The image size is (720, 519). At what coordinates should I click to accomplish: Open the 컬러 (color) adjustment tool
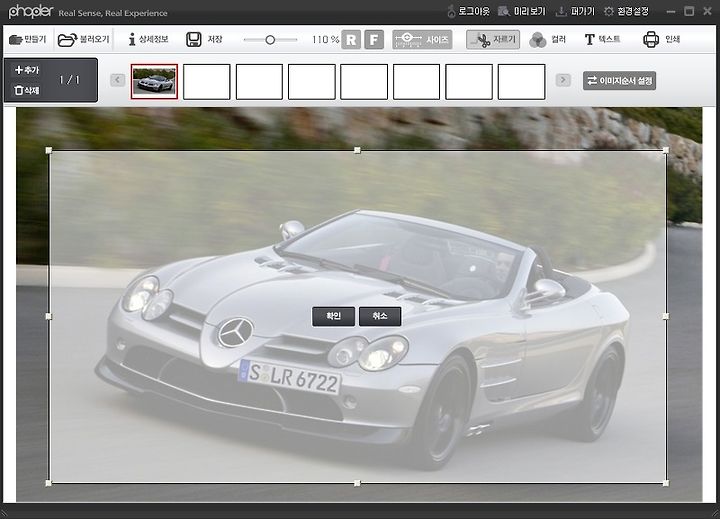547,39
